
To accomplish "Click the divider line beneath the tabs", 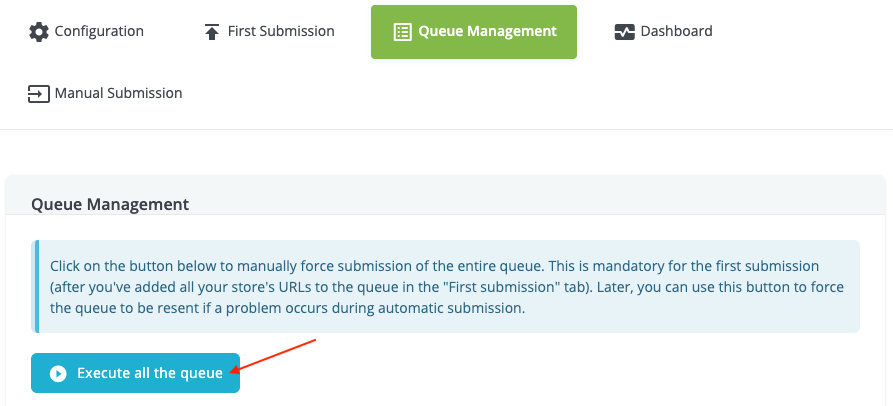I will point(446,129).
